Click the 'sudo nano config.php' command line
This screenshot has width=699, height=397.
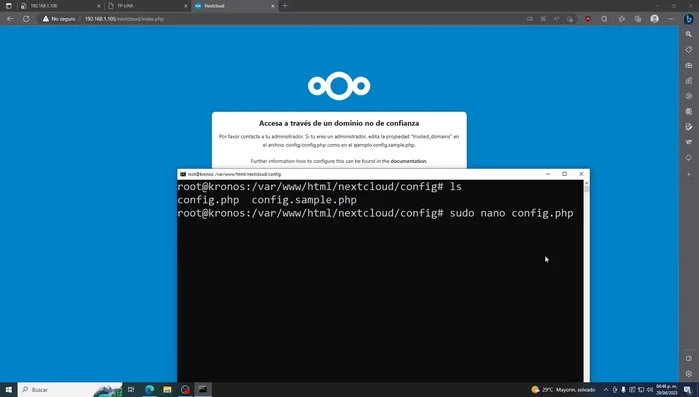(x=511, y=213)
